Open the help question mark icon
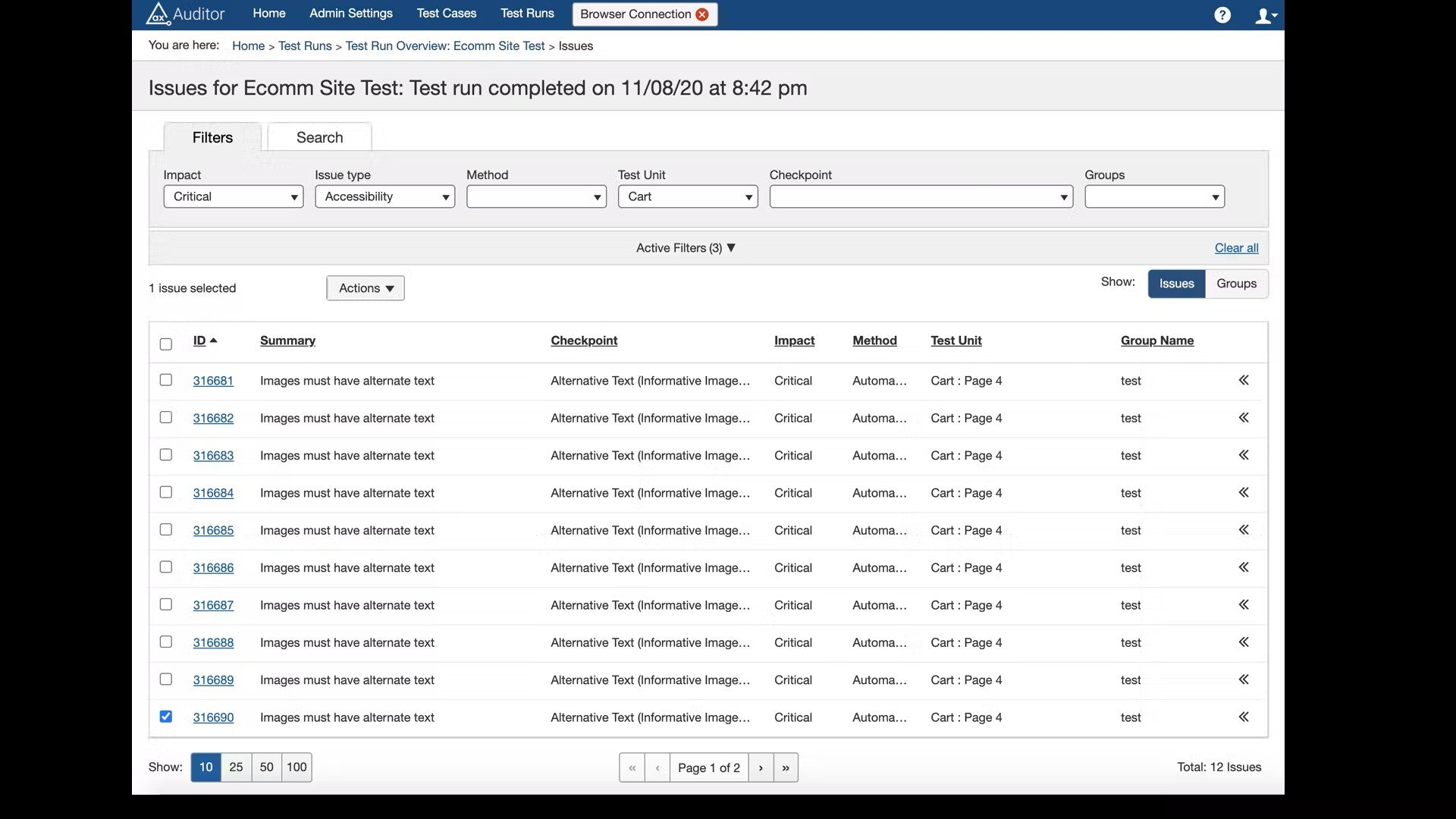 (x=1222, y=15)
